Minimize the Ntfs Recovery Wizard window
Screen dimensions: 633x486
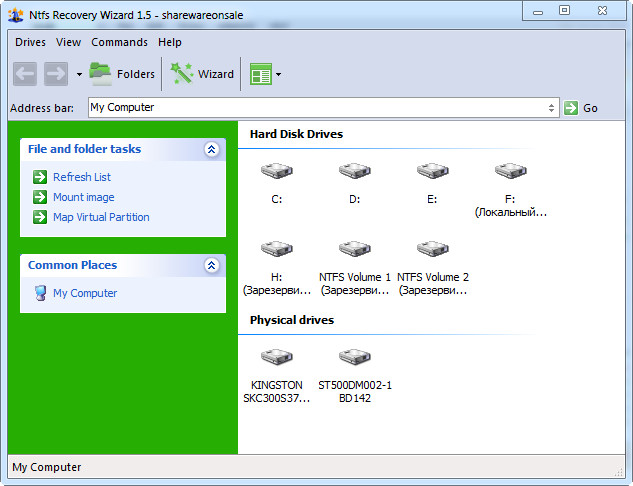coord(538,11)
